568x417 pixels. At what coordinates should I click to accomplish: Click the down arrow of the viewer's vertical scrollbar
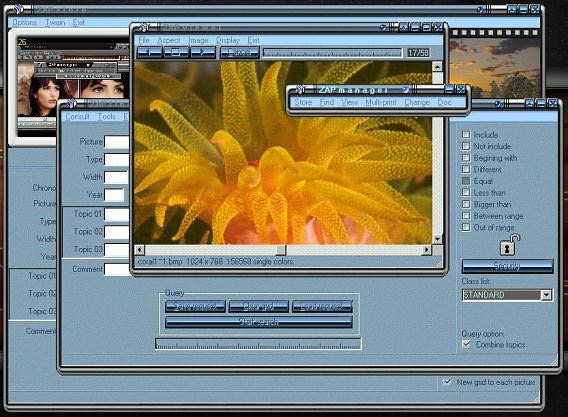click(x=437, y=239)
